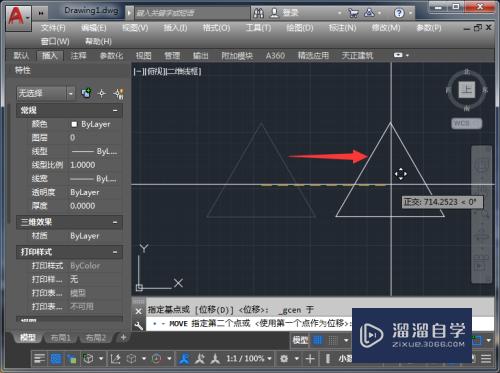
Task: Switch to the 布局1 layout tab
Action: pos(61,338)
